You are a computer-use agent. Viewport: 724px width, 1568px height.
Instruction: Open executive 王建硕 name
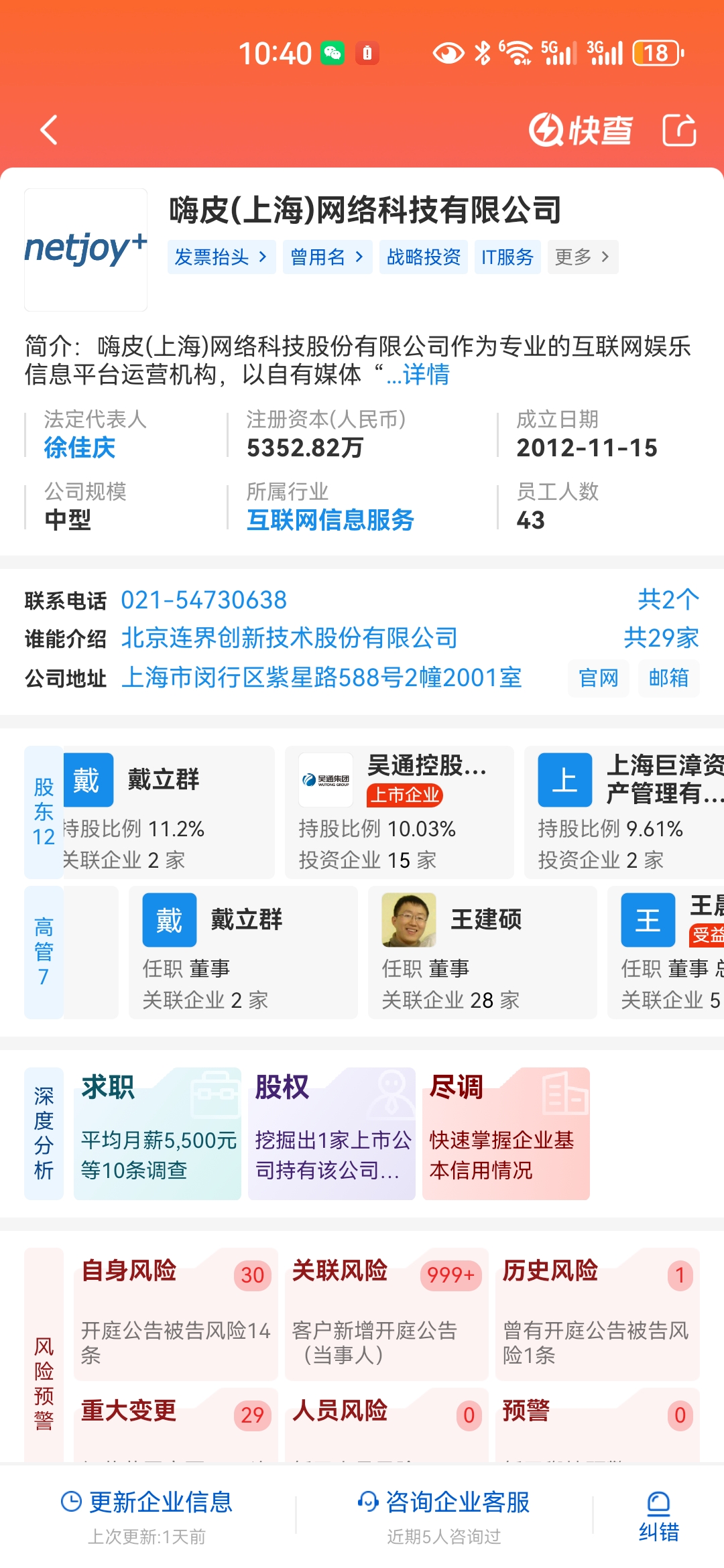click(486, 920)
